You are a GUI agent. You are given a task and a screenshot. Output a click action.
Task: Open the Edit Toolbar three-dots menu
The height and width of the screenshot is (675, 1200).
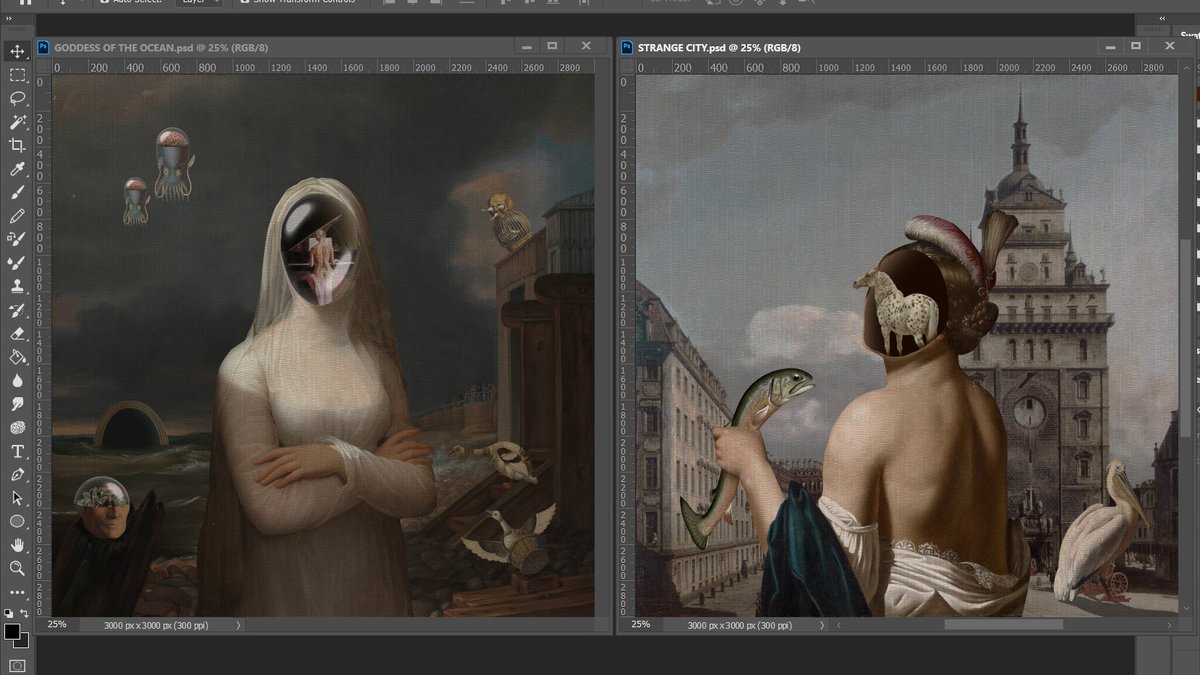17,592
